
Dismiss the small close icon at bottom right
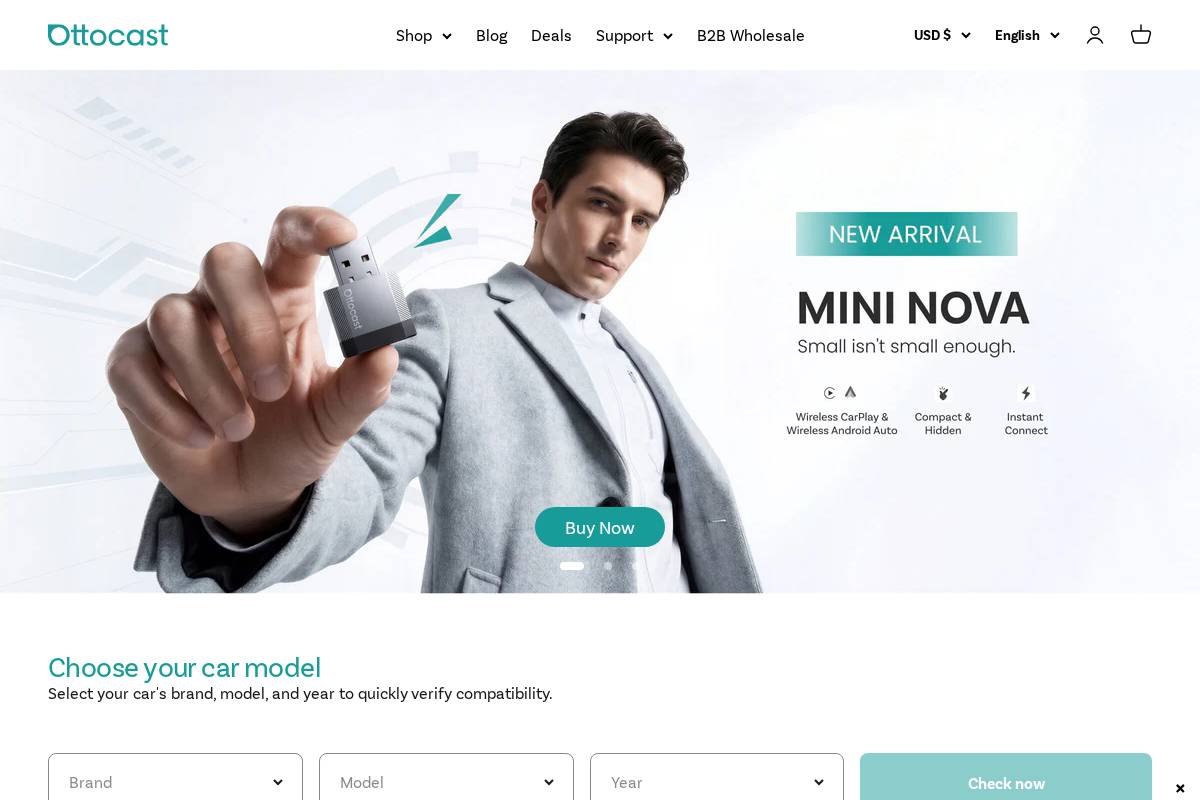tap(1180, 788)
